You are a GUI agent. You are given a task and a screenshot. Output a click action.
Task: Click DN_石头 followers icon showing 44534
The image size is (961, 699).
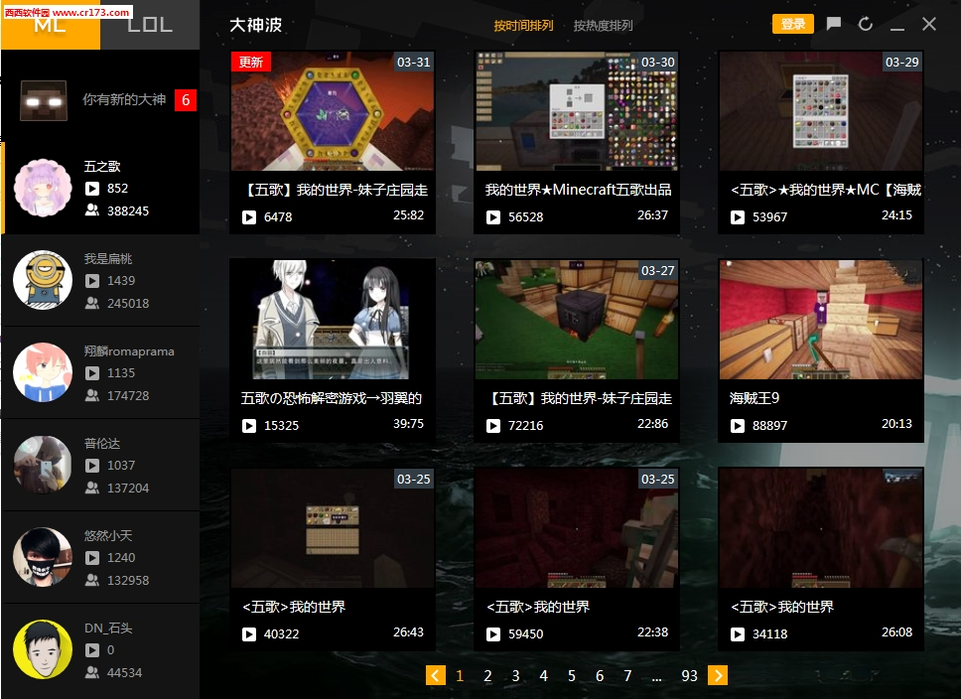(92, 673)
